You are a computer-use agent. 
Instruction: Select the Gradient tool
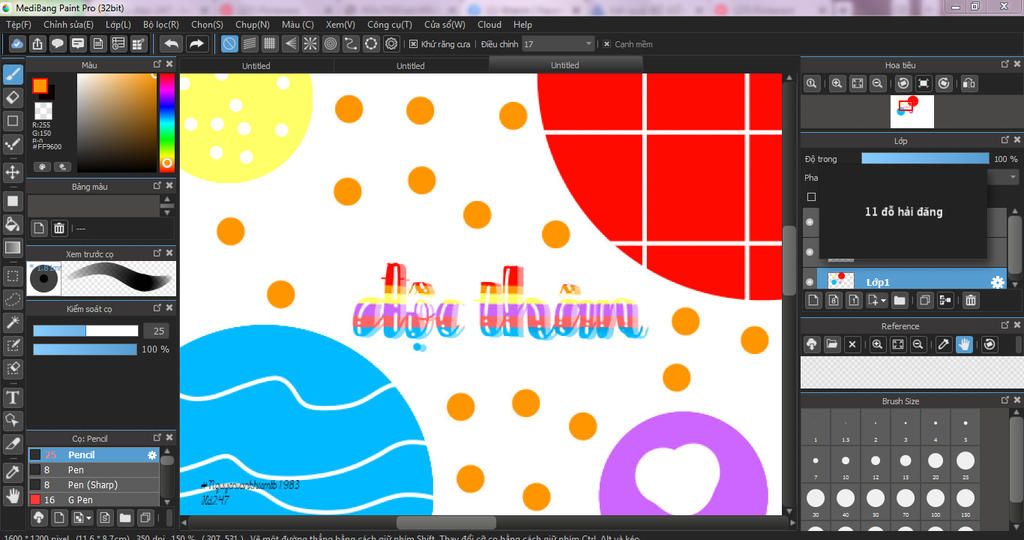(x=12, y=247)
